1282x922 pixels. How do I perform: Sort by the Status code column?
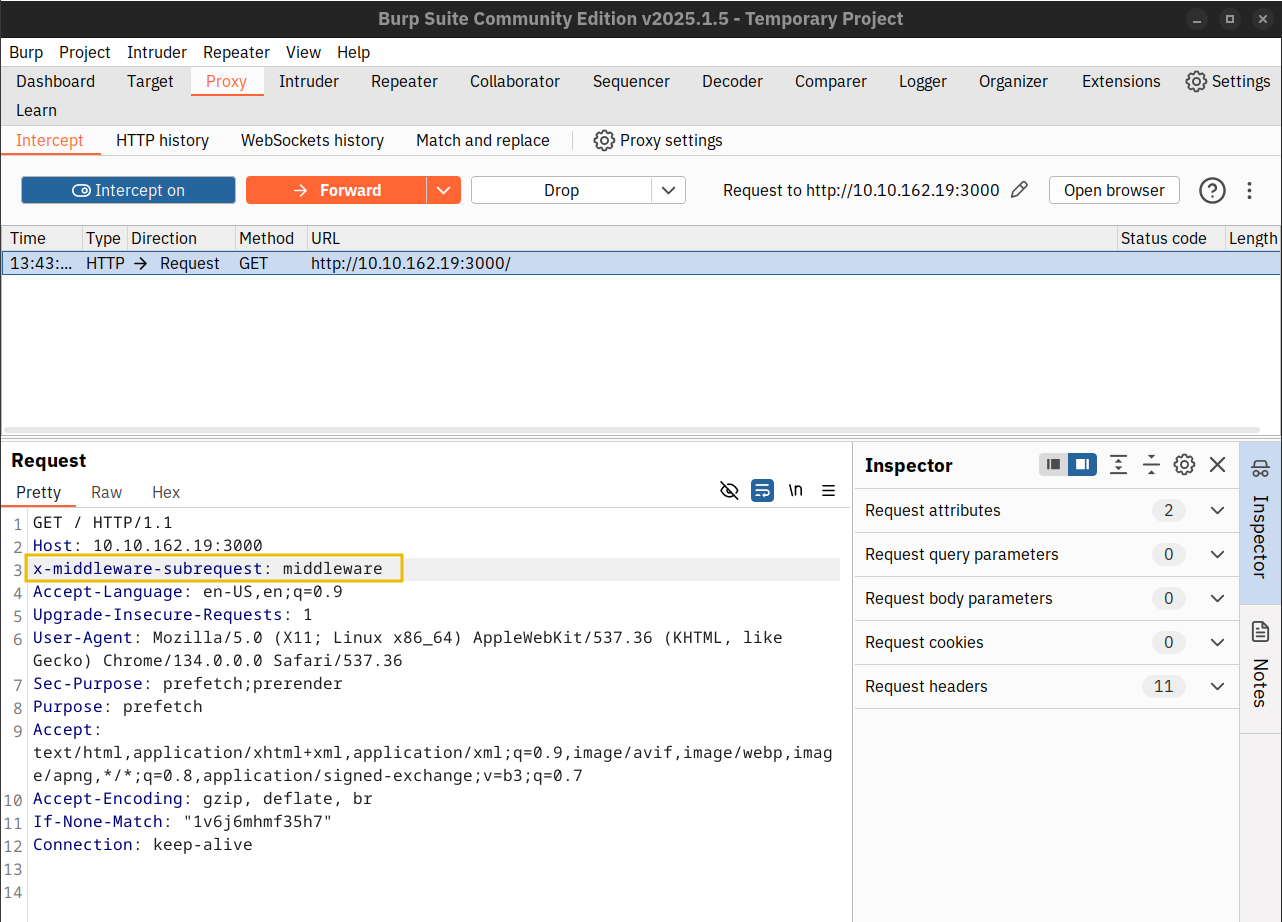(1170, 238)
